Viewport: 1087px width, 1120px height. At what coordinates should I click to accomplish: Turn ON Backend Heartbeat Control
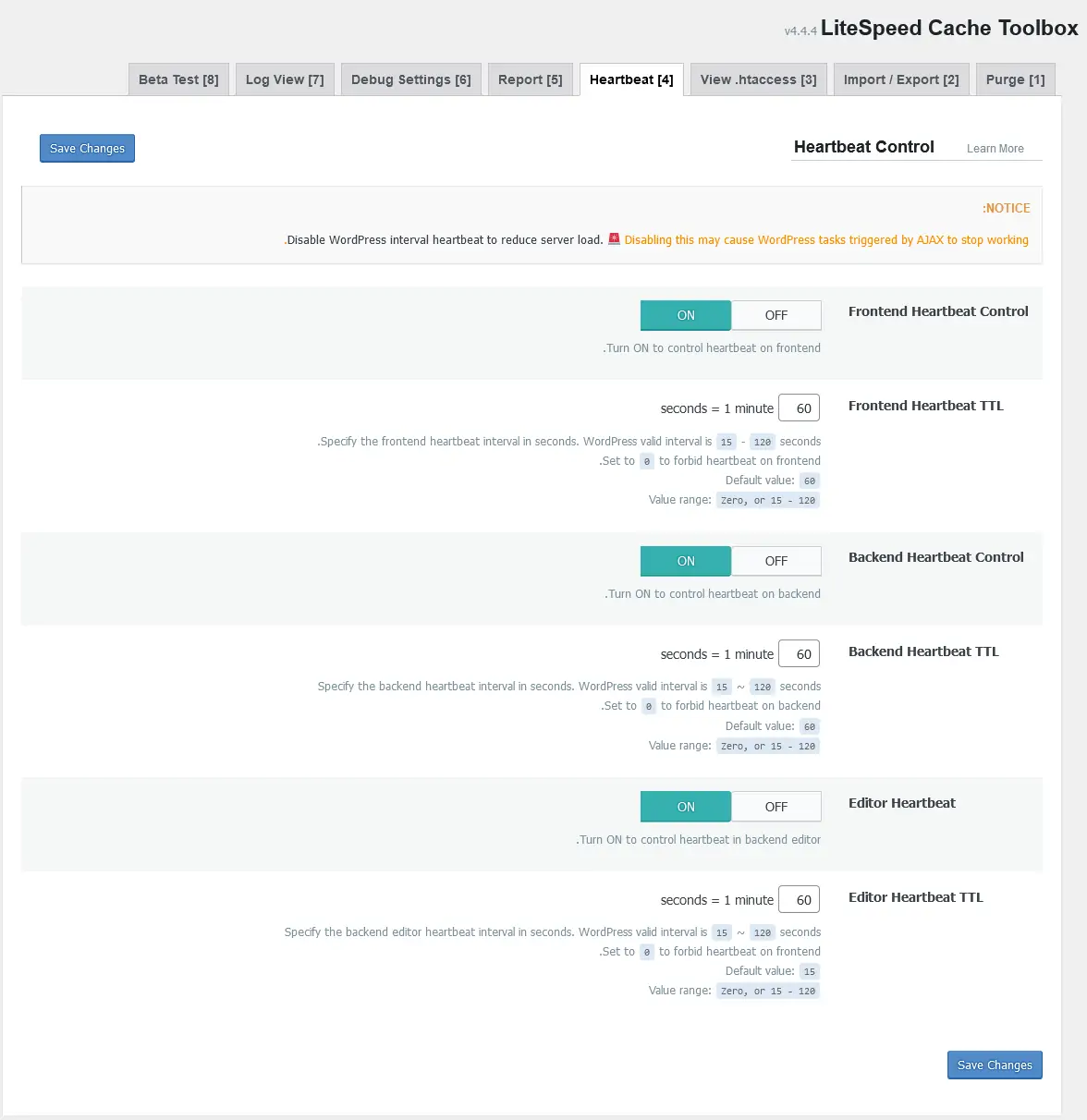pyautogui.click(x=686, y=561)
